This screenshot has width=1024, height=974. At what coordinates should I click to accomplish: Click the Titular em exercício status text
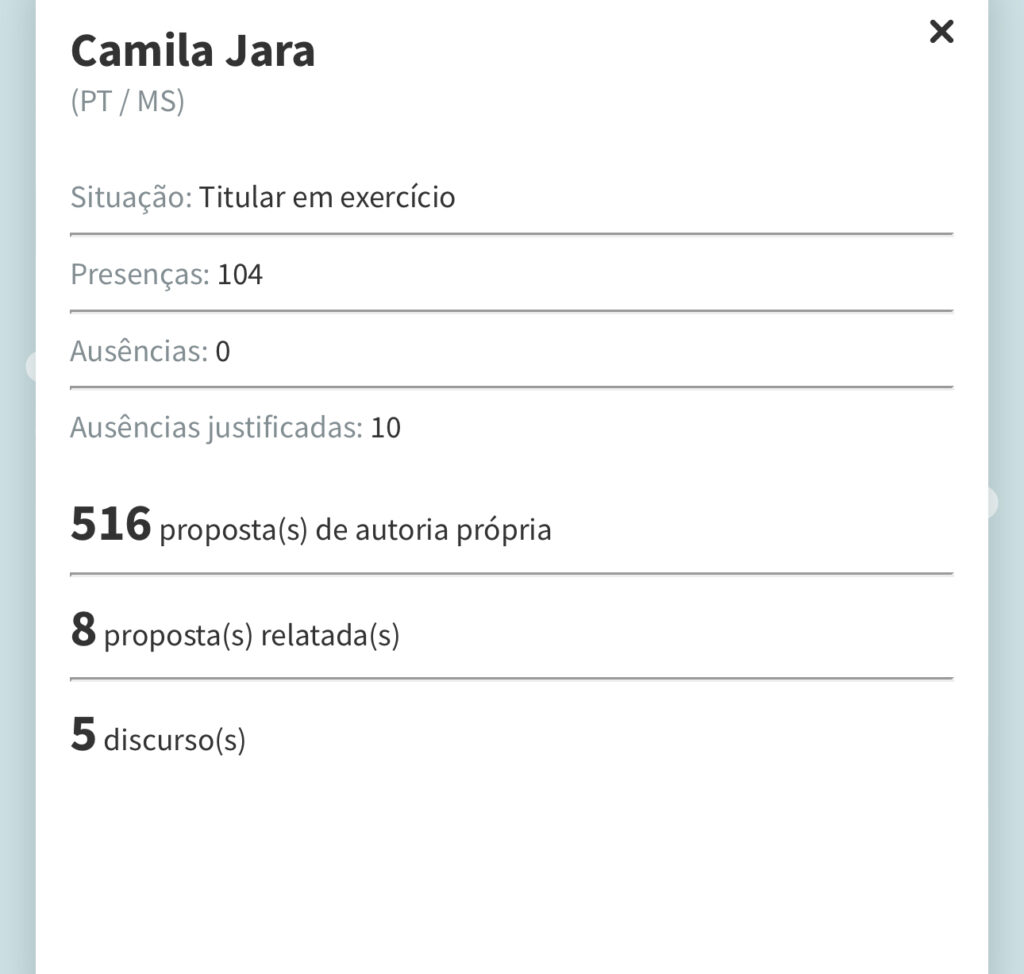(327, 197)
